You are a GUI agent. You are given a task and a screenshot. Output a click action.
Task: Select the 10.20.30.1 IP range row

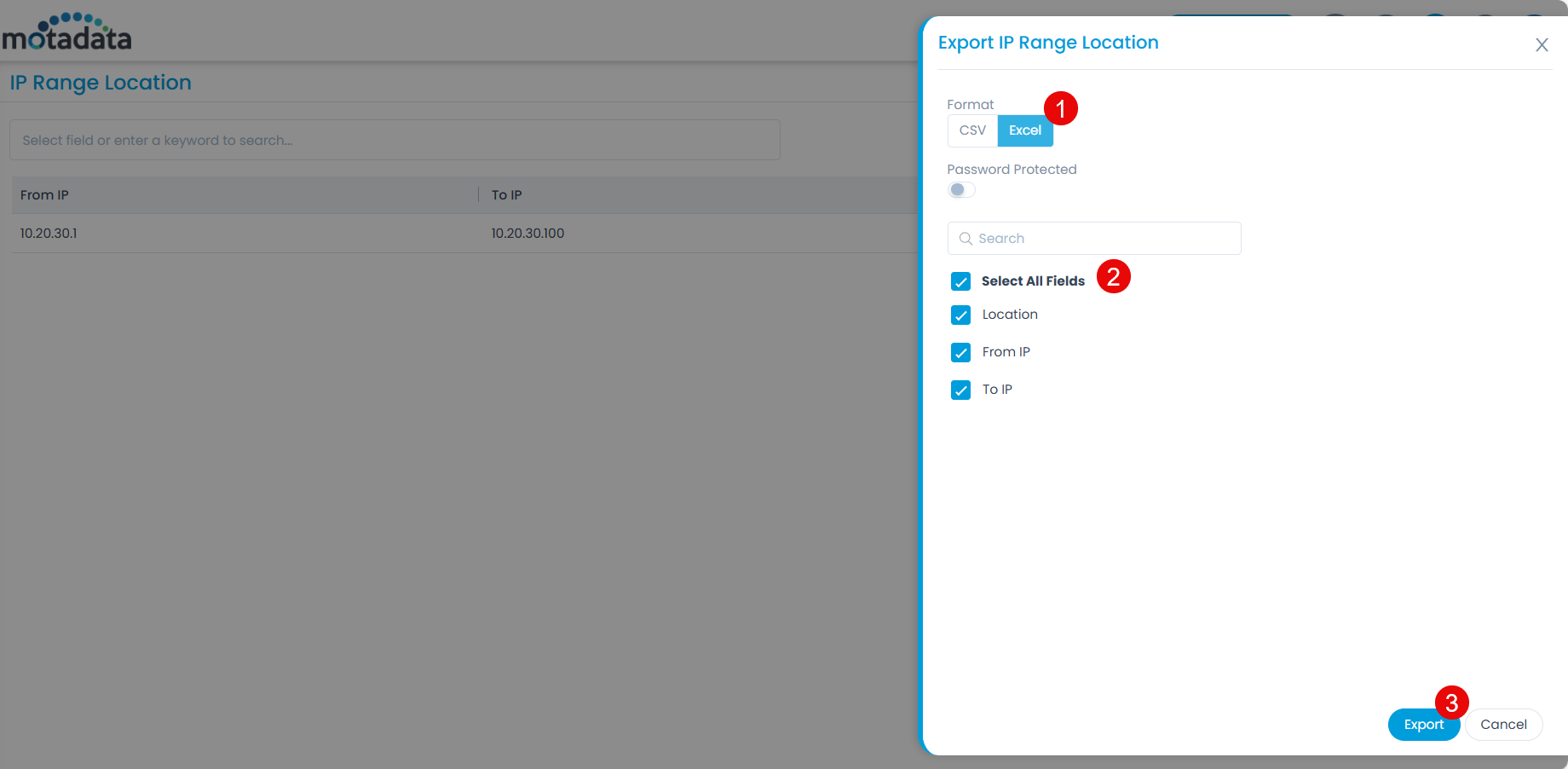point(256,233)
